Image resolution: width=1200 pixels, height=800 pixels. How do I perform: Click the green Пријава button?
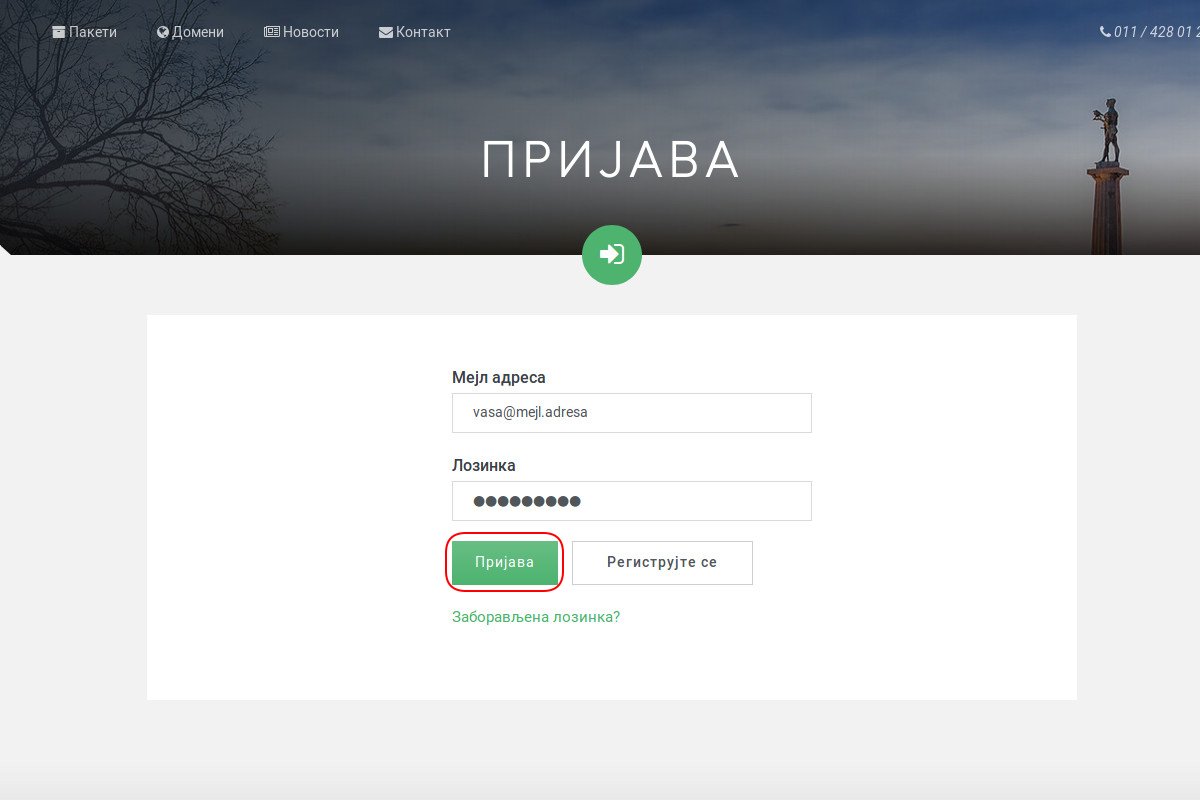505,563
